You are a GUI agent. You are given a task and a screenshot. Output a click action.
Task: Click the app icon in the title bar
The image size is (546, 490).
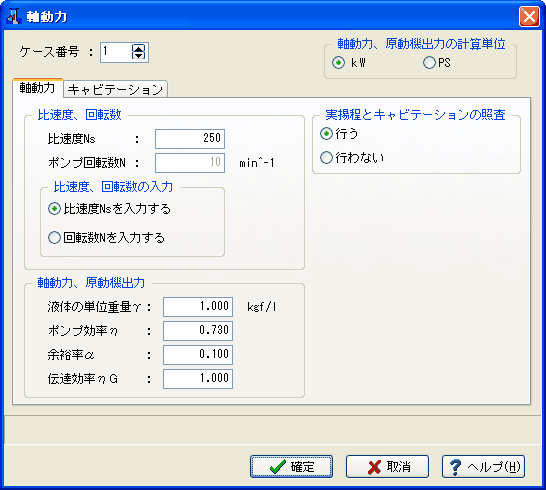coord(14,16)
